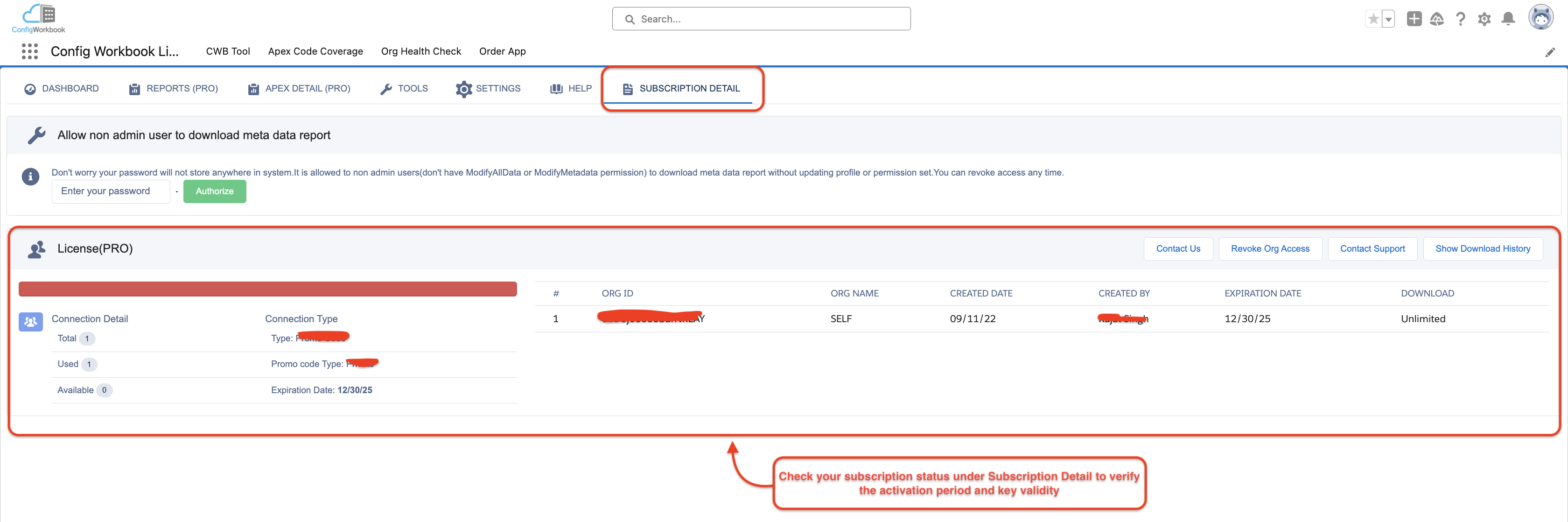Click the CREATED DATE column header

pos(980,294)
